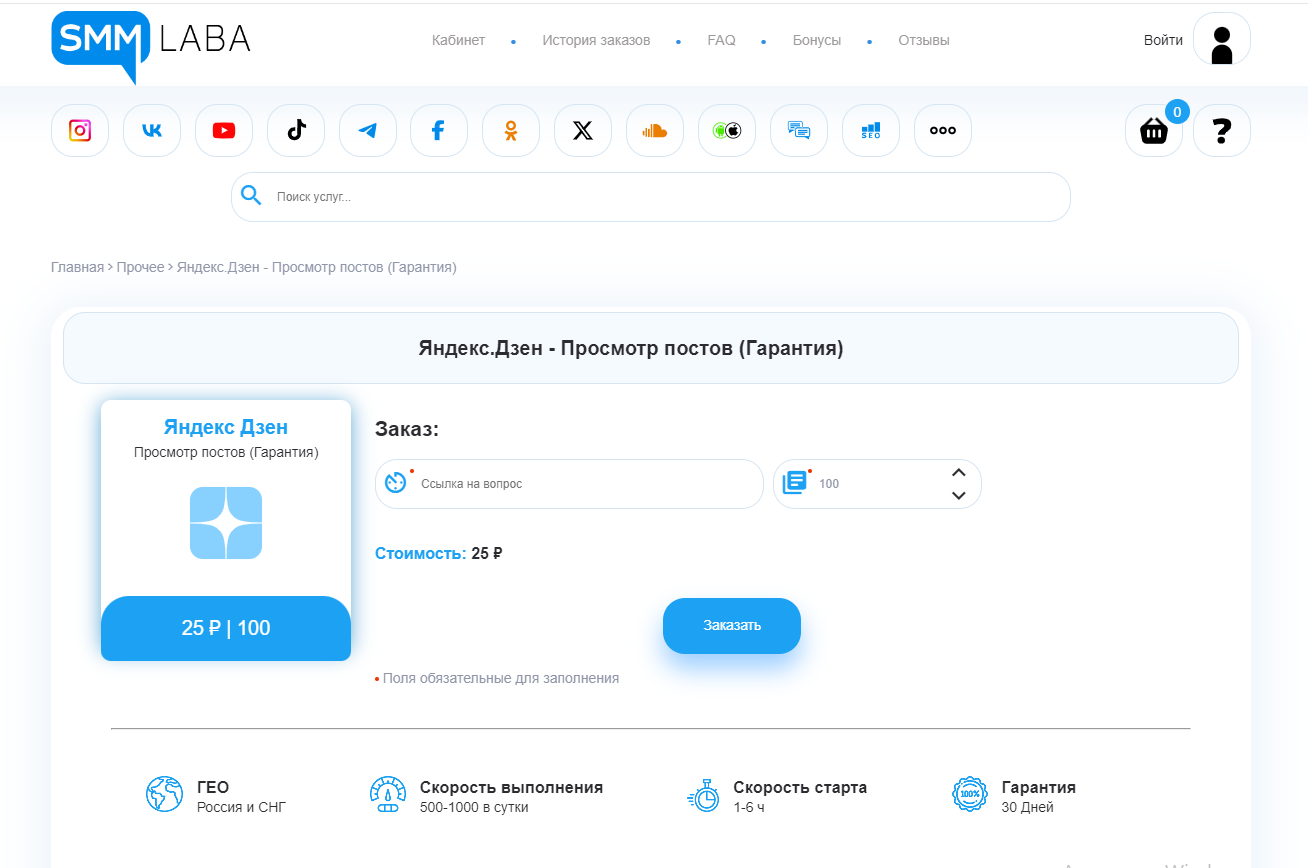1308x868 pixels.
Task: Open the Кабинет menu item
Action: pos(458,41)
